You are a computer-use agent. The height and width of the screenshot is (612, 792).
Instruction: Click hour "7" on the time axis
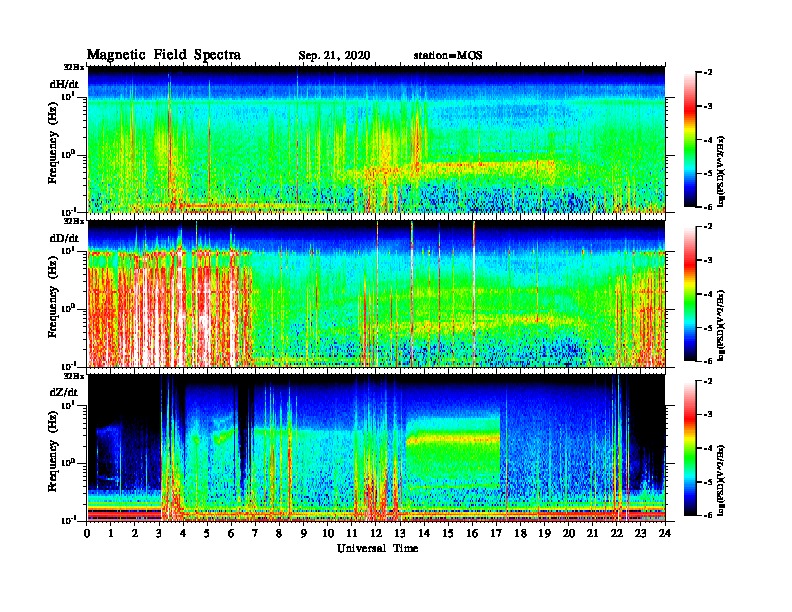click(255, 533)
